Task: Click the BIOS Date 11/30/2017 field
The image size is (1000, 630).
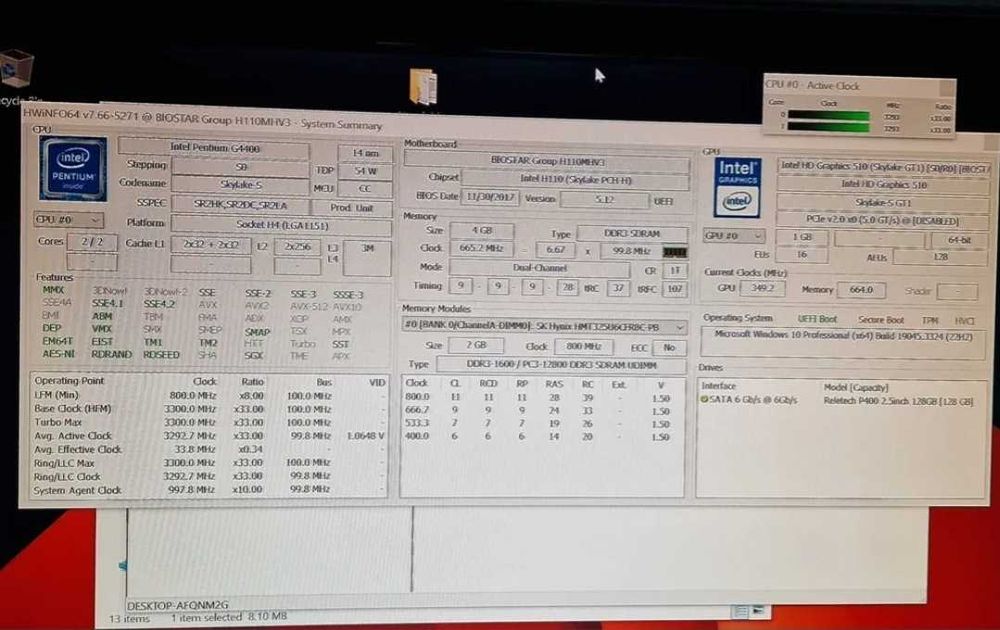Action: point(490,197)
